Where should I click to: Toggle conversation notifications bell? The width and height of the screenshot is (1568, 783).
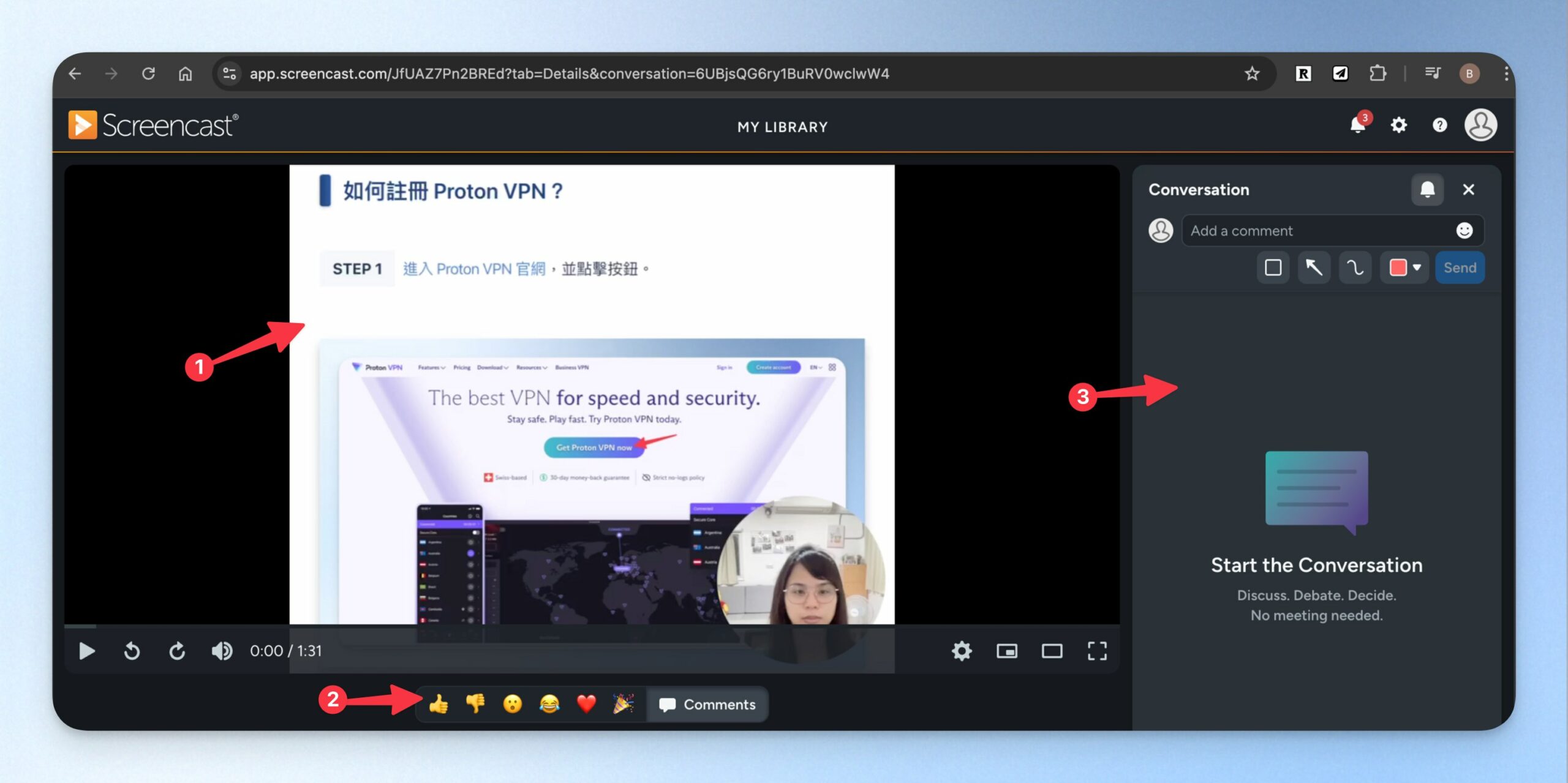click(1427, 190)
